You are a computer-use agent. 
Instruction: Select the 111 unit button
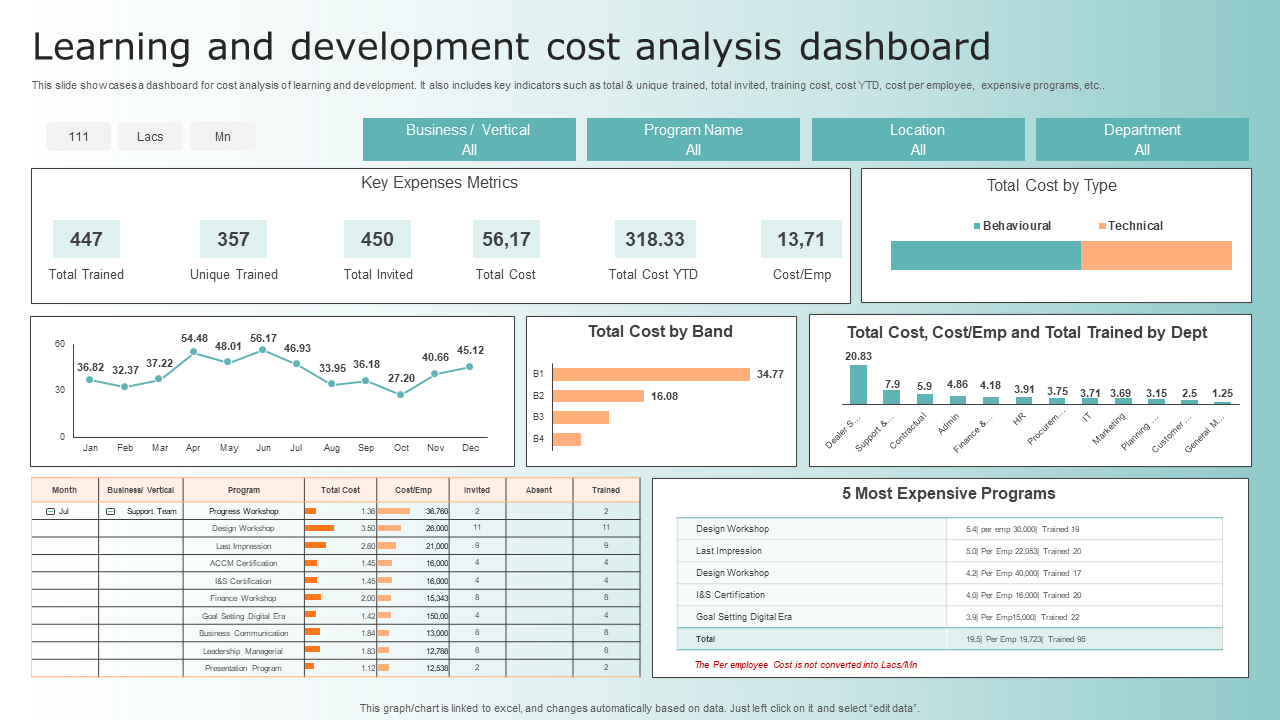[79, 136]
